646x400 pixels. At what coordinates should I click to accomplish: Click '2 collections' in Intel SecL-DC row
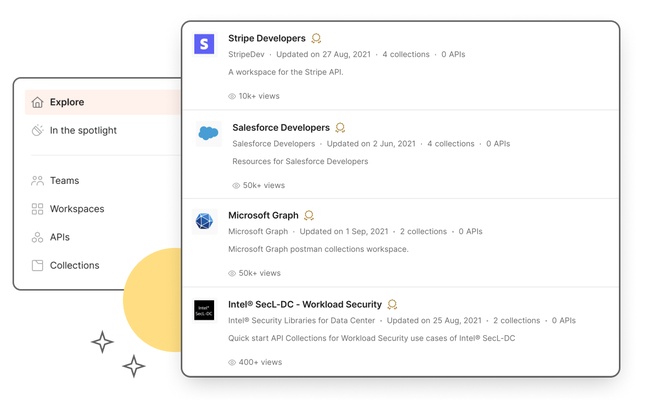517,320
